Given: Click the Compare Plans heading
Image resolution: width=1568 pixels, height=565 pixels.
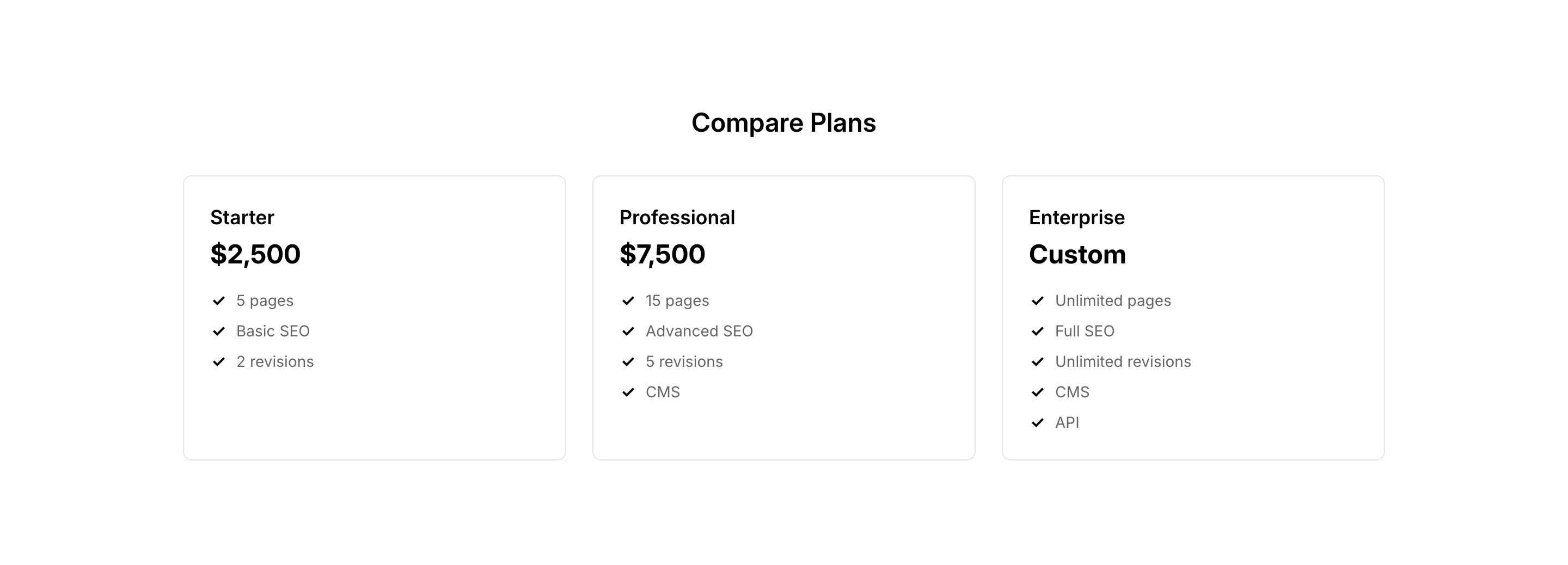Looking at the screenshot, I should (x=783, y=123).
